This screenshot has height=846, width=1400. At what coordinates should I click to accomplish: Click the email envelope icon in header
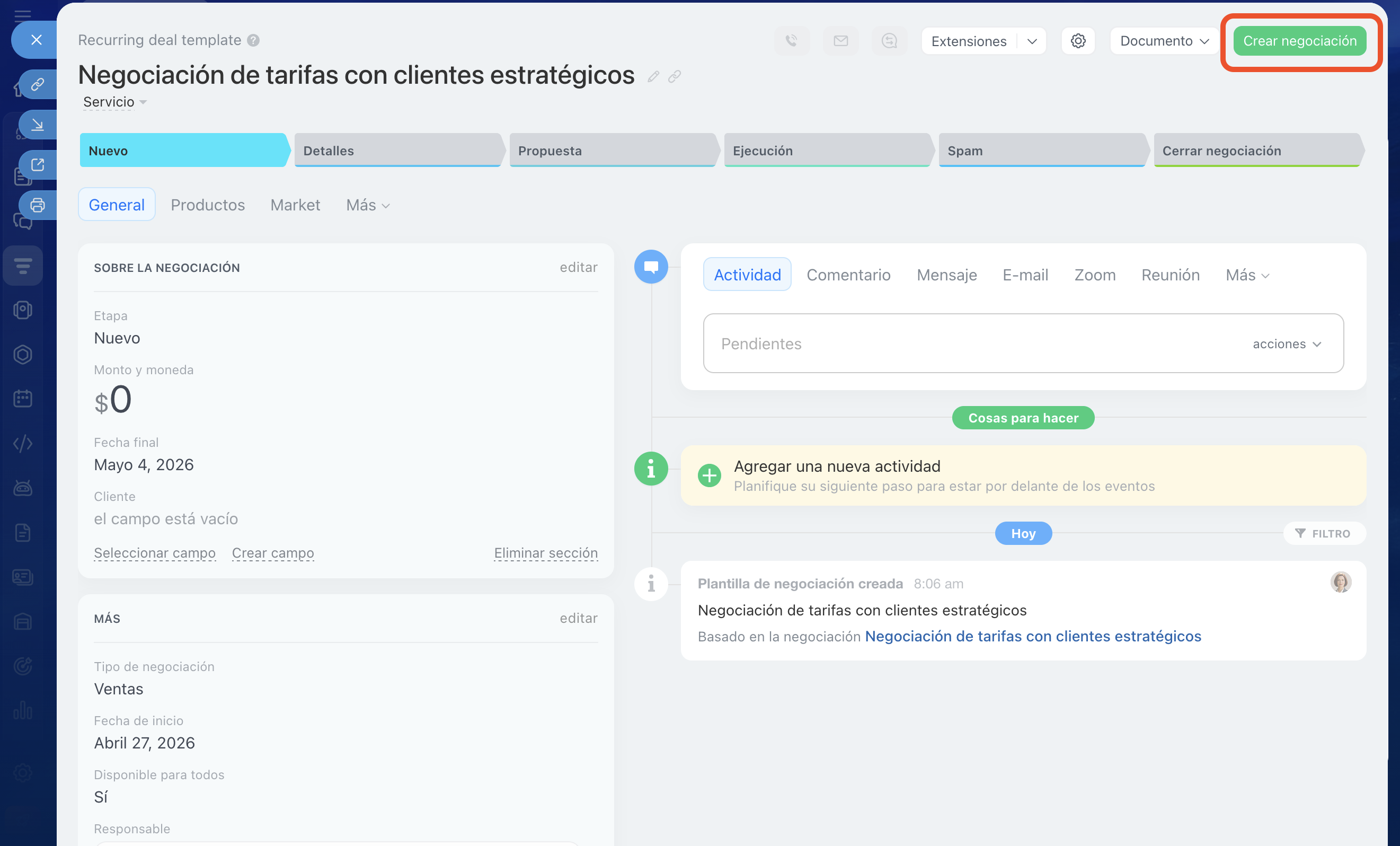[x=840, y=41]
